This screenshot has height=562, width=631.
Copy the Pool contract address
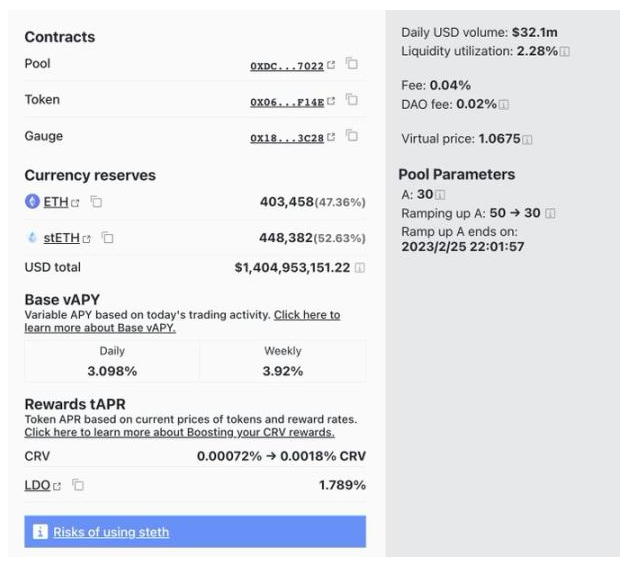click(352, 64)
